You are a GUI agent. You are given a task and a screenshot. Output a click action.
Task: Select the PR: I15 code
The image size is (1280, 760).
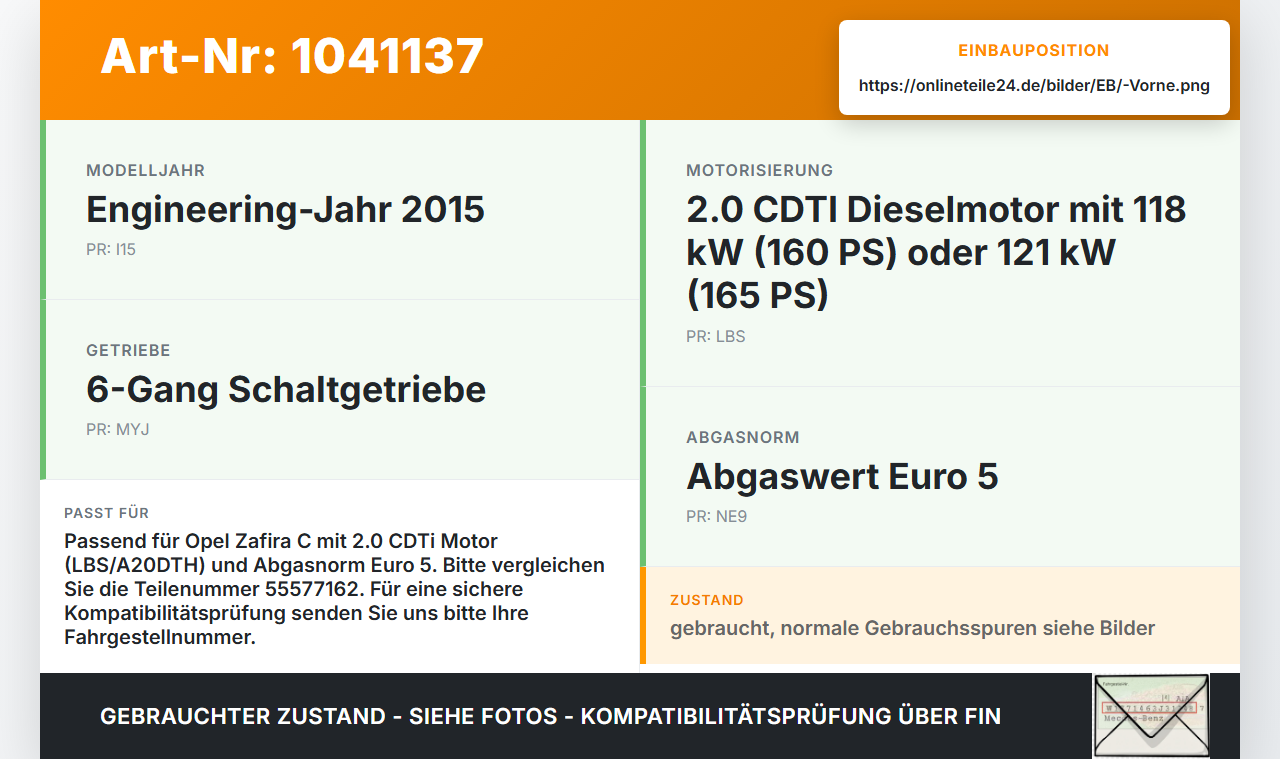click(x=111, y=250)
